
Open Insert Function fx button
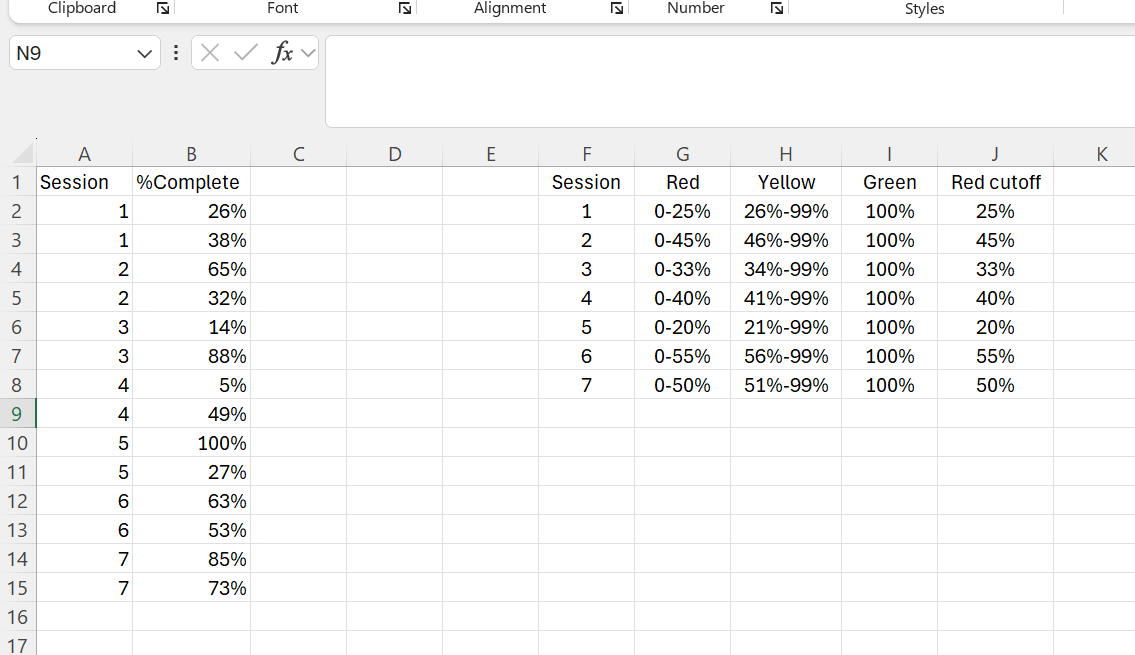pos(282,53)
